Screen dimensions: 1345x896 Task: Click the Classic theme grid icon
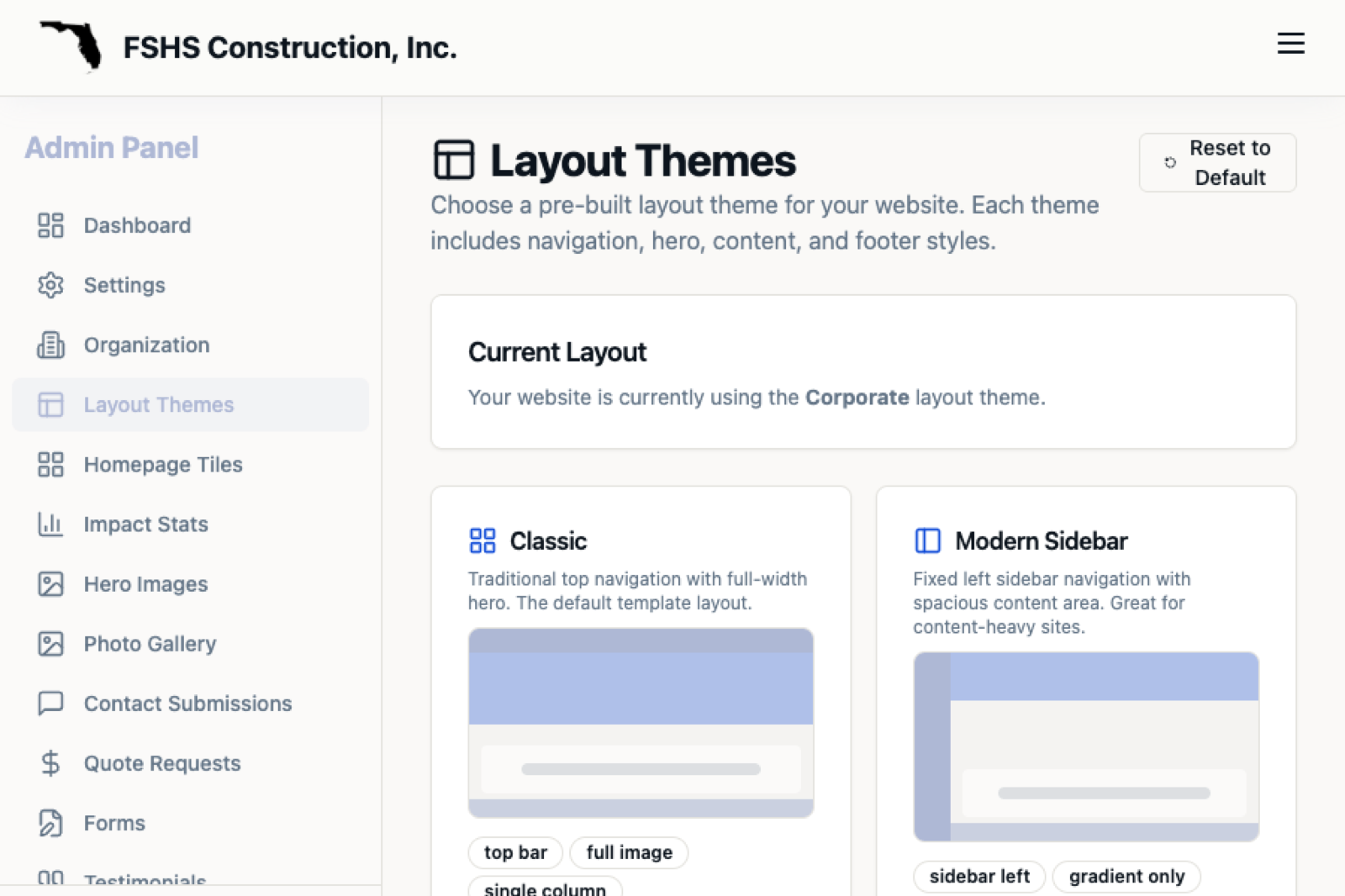[483, 541]
